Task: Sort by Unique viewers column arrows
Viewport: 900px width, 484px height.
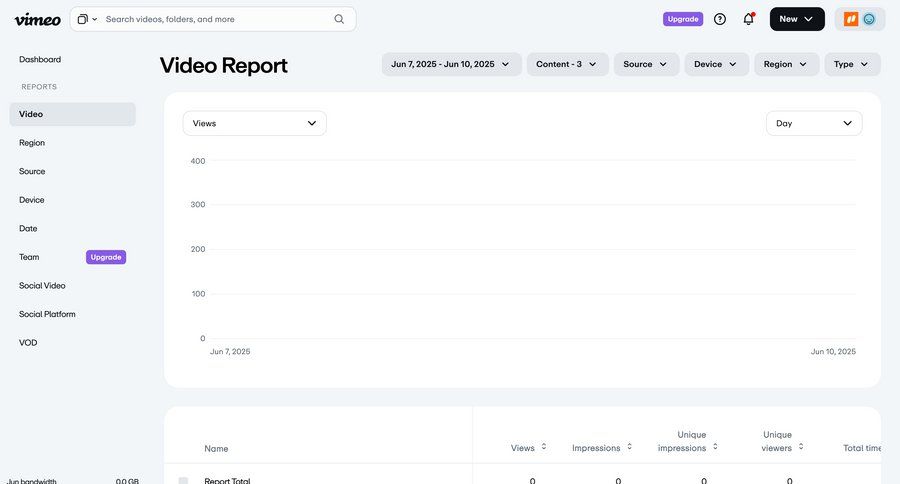Action: 801,447
